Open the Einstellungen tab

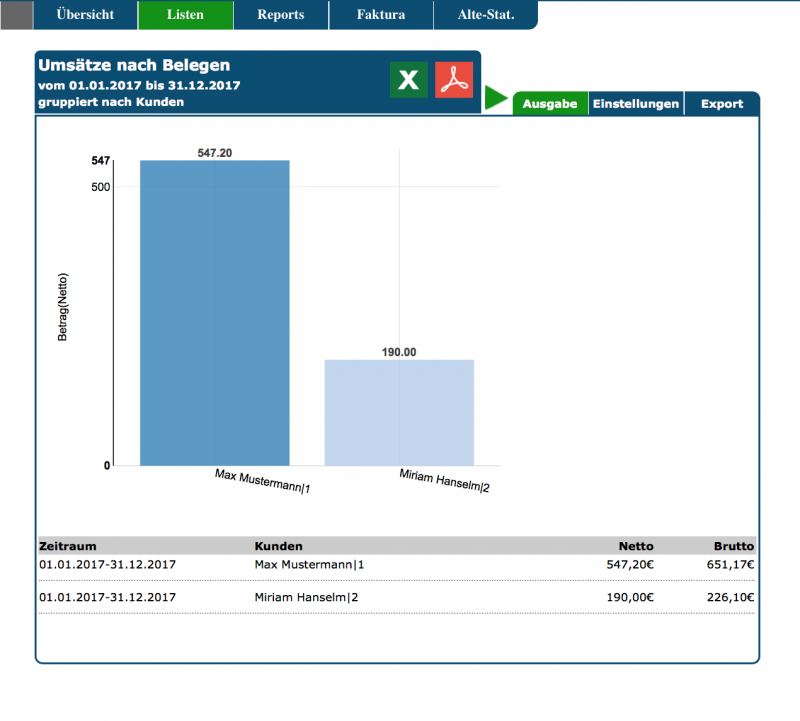point(636,104)
